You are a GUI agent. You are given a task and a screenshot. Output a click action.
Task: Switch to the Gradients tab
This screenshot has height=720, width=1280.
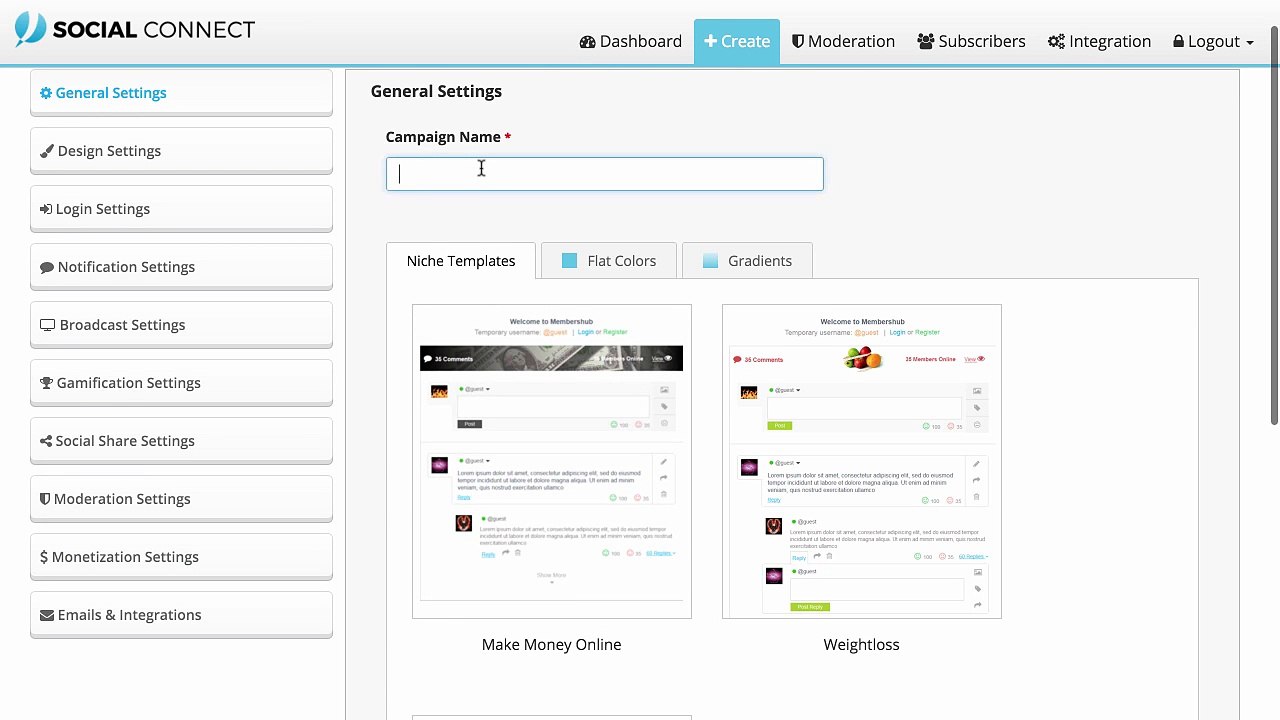tap(747, 260)
